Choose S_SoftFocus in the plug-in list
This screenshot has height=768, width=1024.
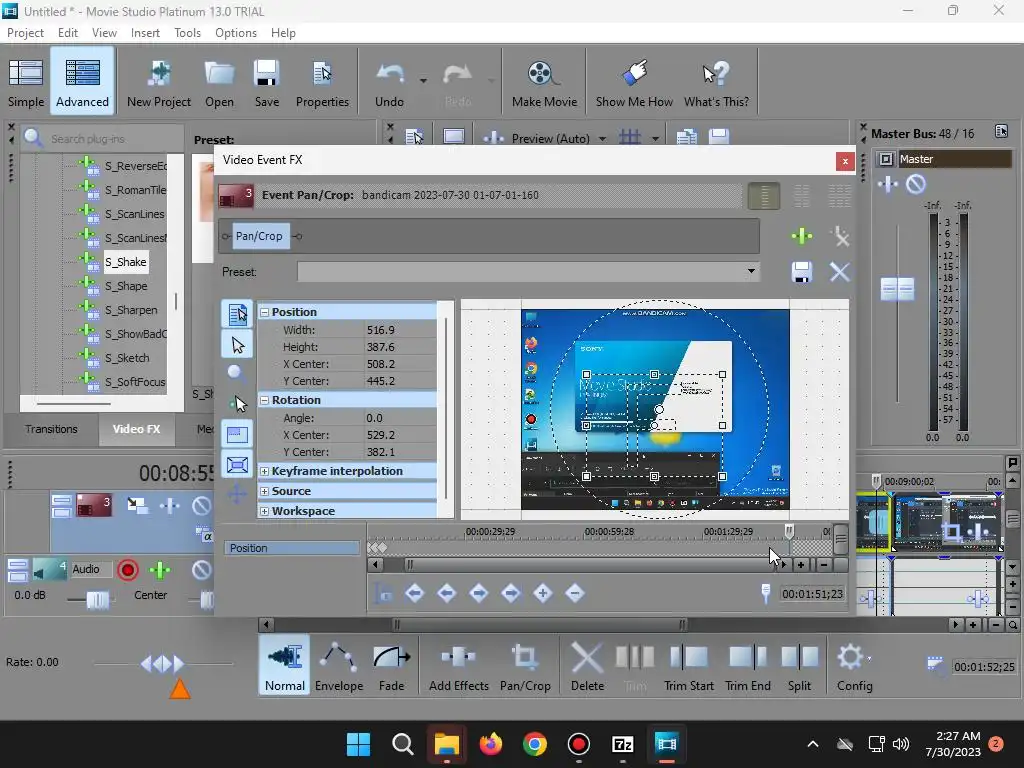(135, 382)
